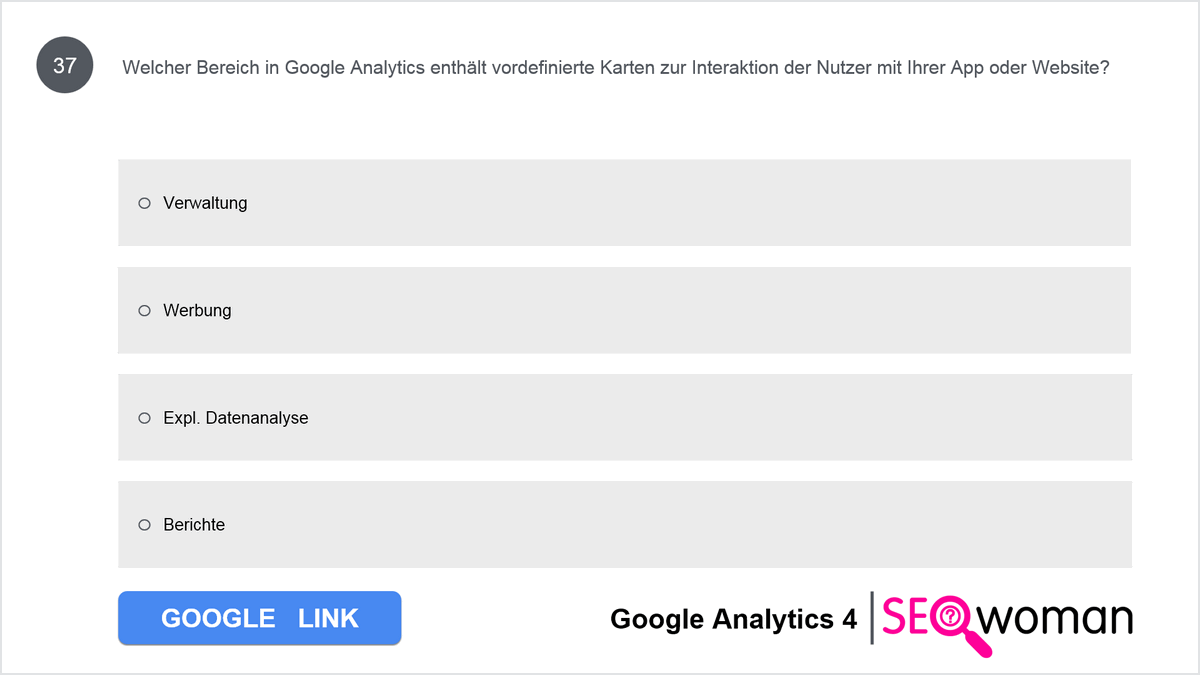Click the Google Analytics 4 title text
The width and height of the screenshot is (1200, 675).
click(733, 620)
